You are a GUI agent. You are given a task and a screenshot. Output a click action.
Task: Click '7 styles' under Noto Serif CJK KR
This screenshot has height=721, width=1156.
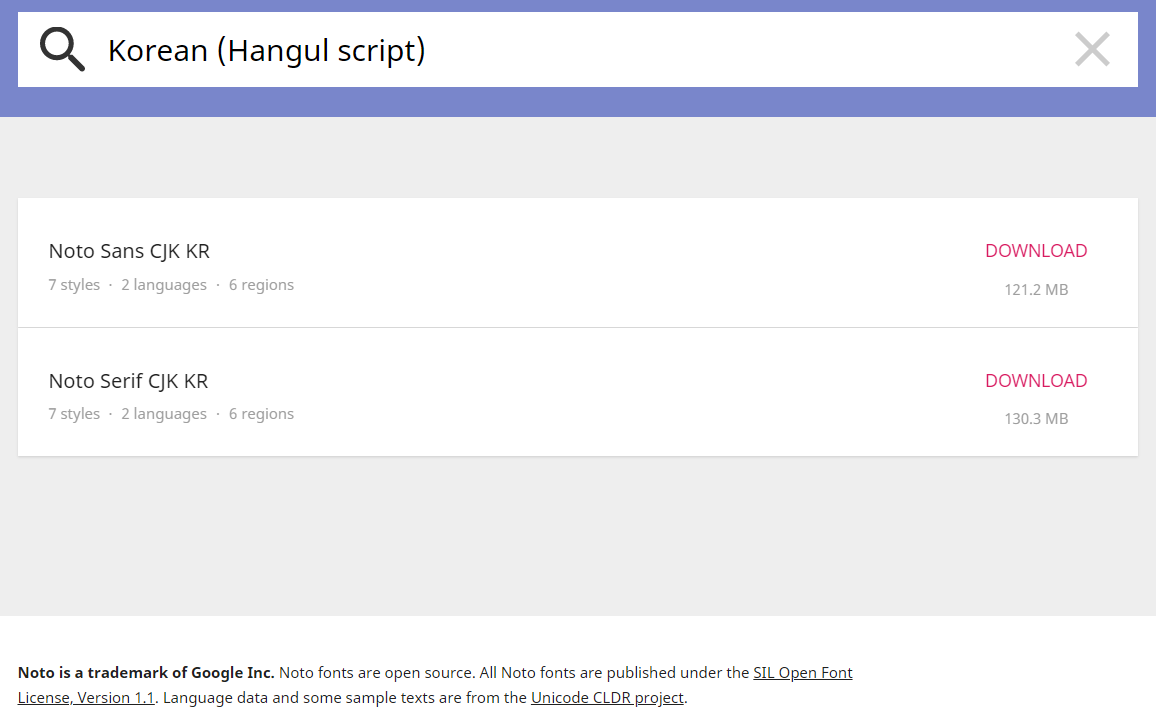(x=74, y=414)
